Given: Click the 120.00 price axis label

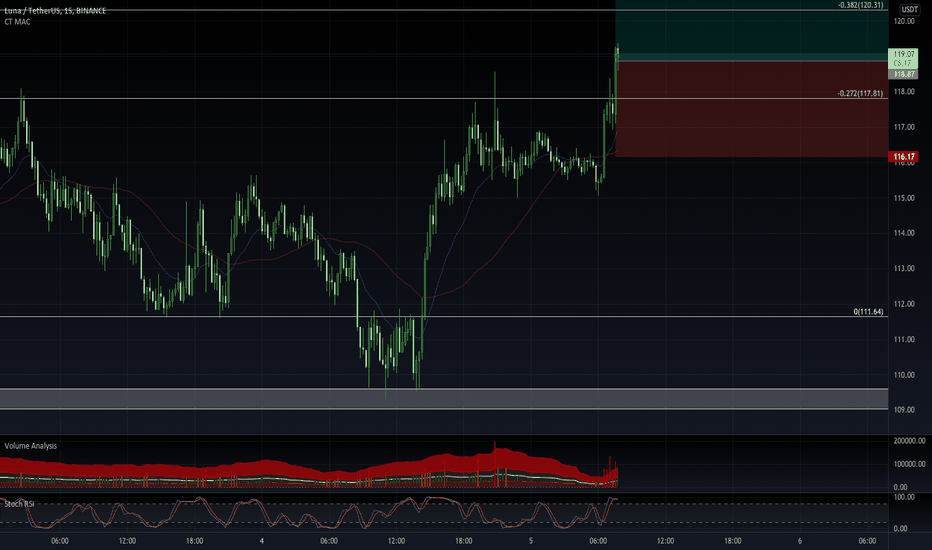Looking at the screenshot, I should point(903,21).
